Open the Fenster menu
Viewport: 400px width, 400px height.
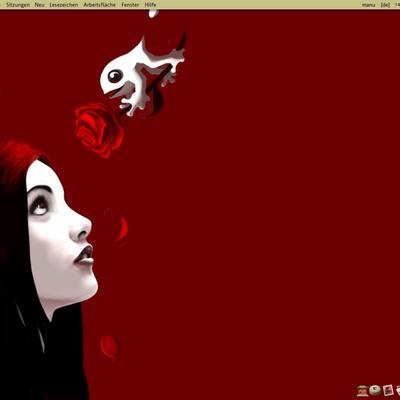(130, 5)
